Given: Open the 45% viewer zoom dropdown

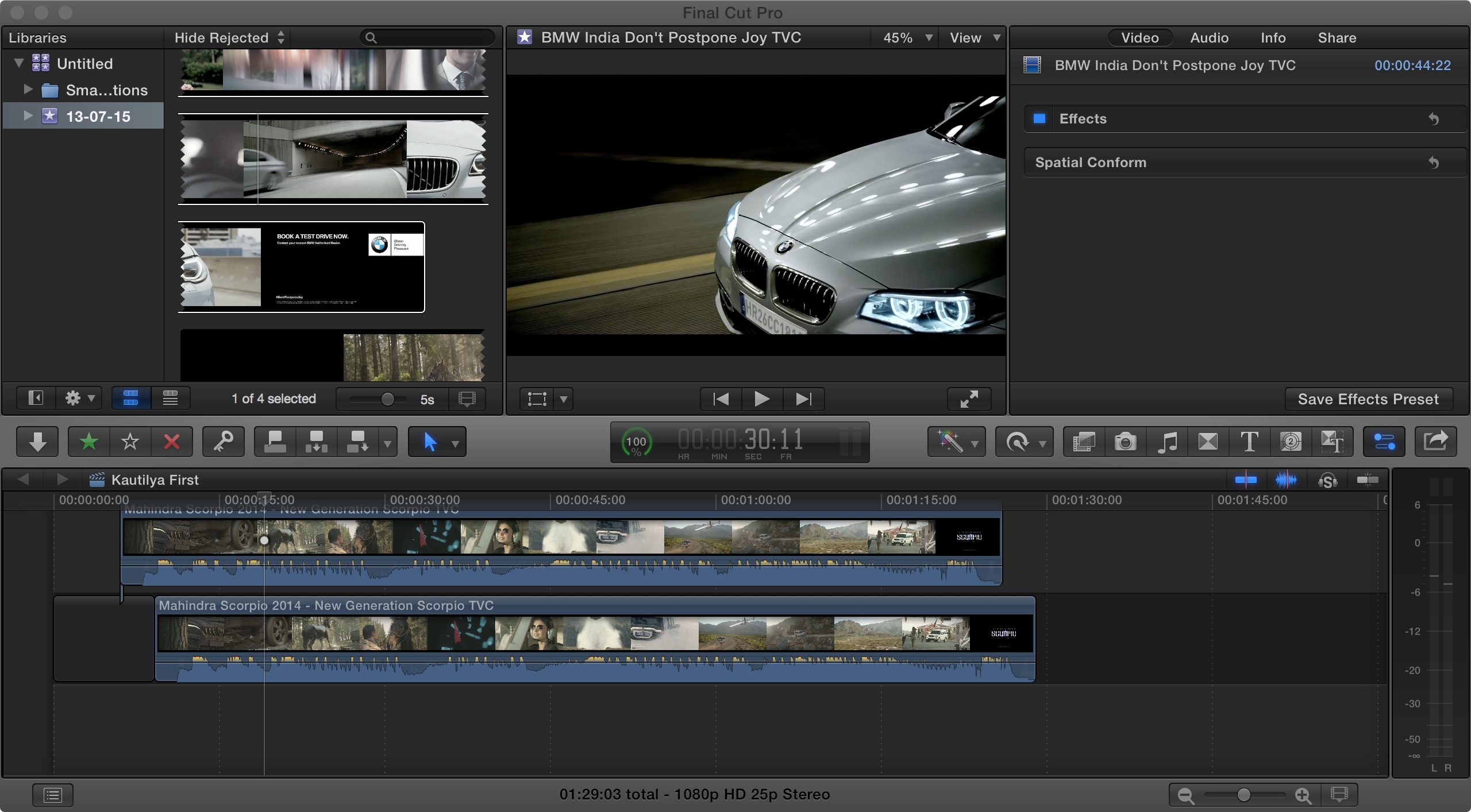Looking at the screenshot, I should [x=907, y=37].
